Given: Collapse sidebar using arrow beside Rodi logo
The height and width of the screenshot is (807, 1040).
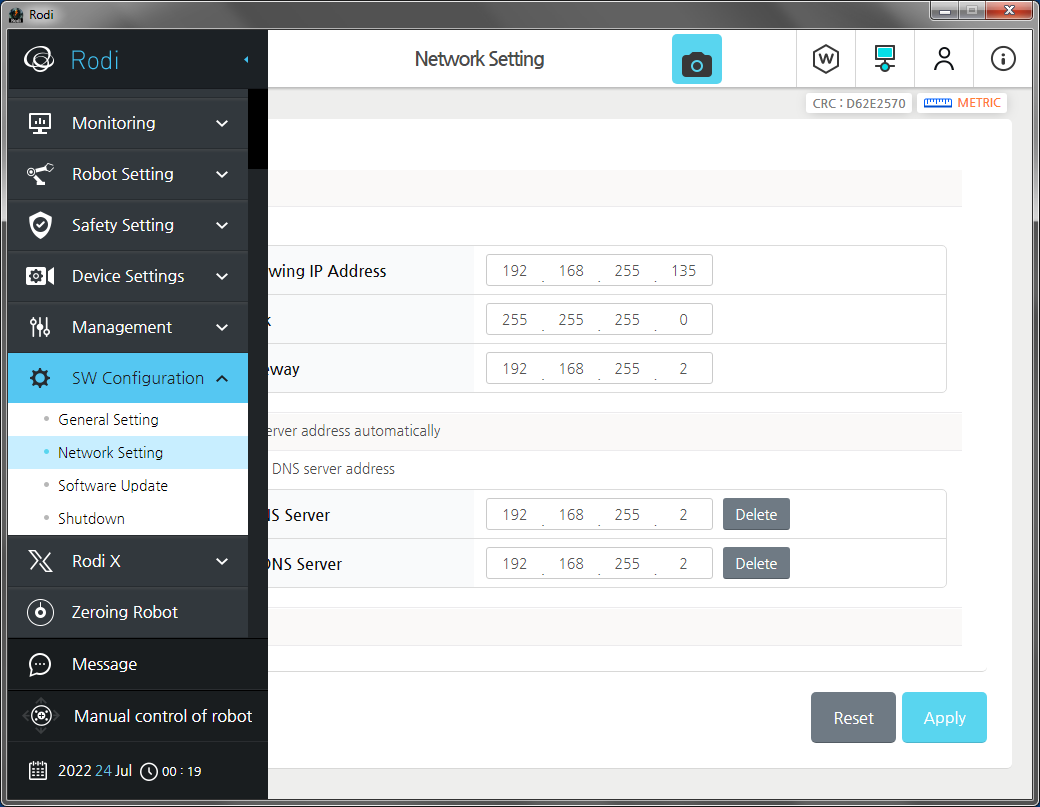Looking at the screenshot, I should pyautogui.click(x=246, y=60).
